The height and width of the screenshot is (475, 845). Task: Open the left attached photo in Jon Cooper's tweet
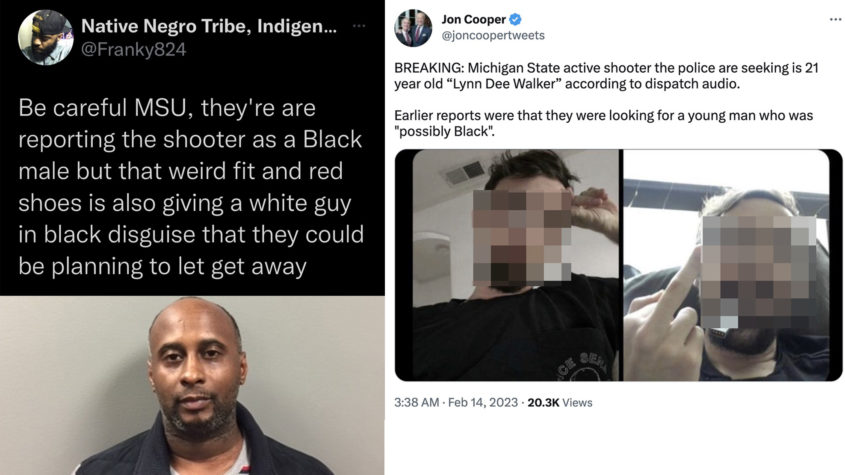tap(508, 265)
